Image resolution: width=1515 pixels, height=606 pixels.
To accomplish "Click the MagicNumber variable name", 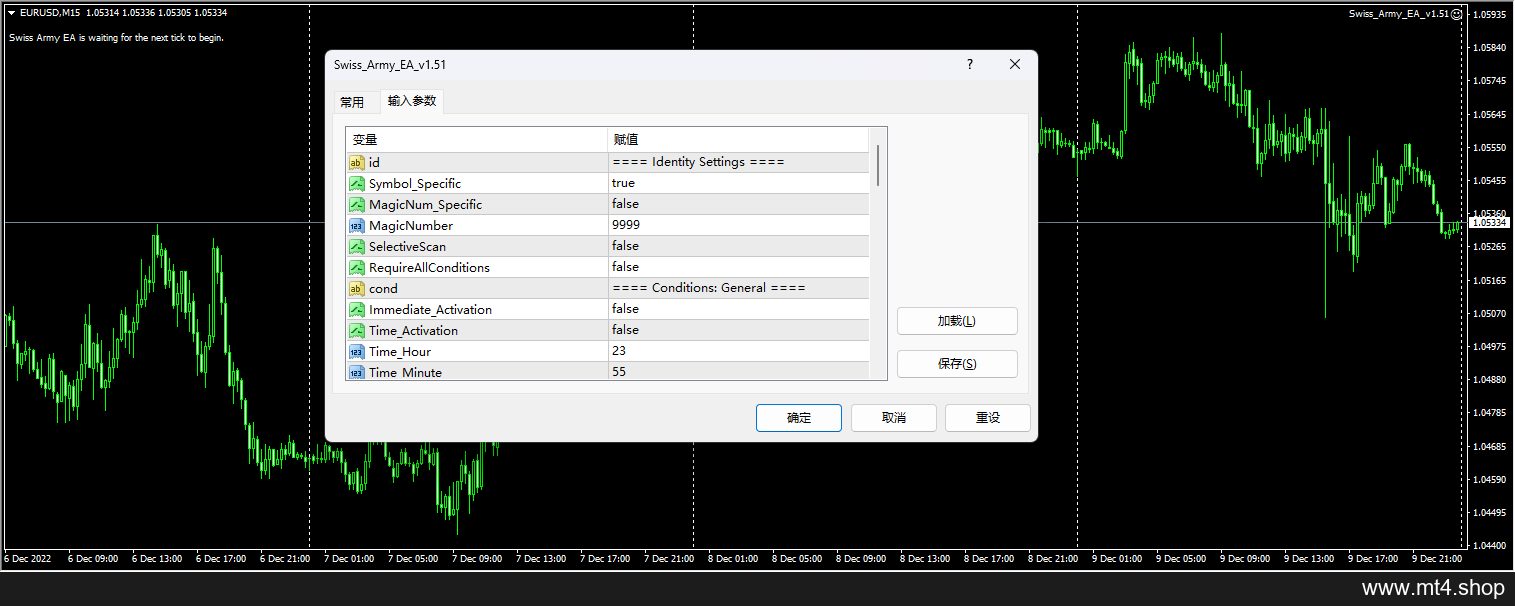I will (x=411, y=226).
